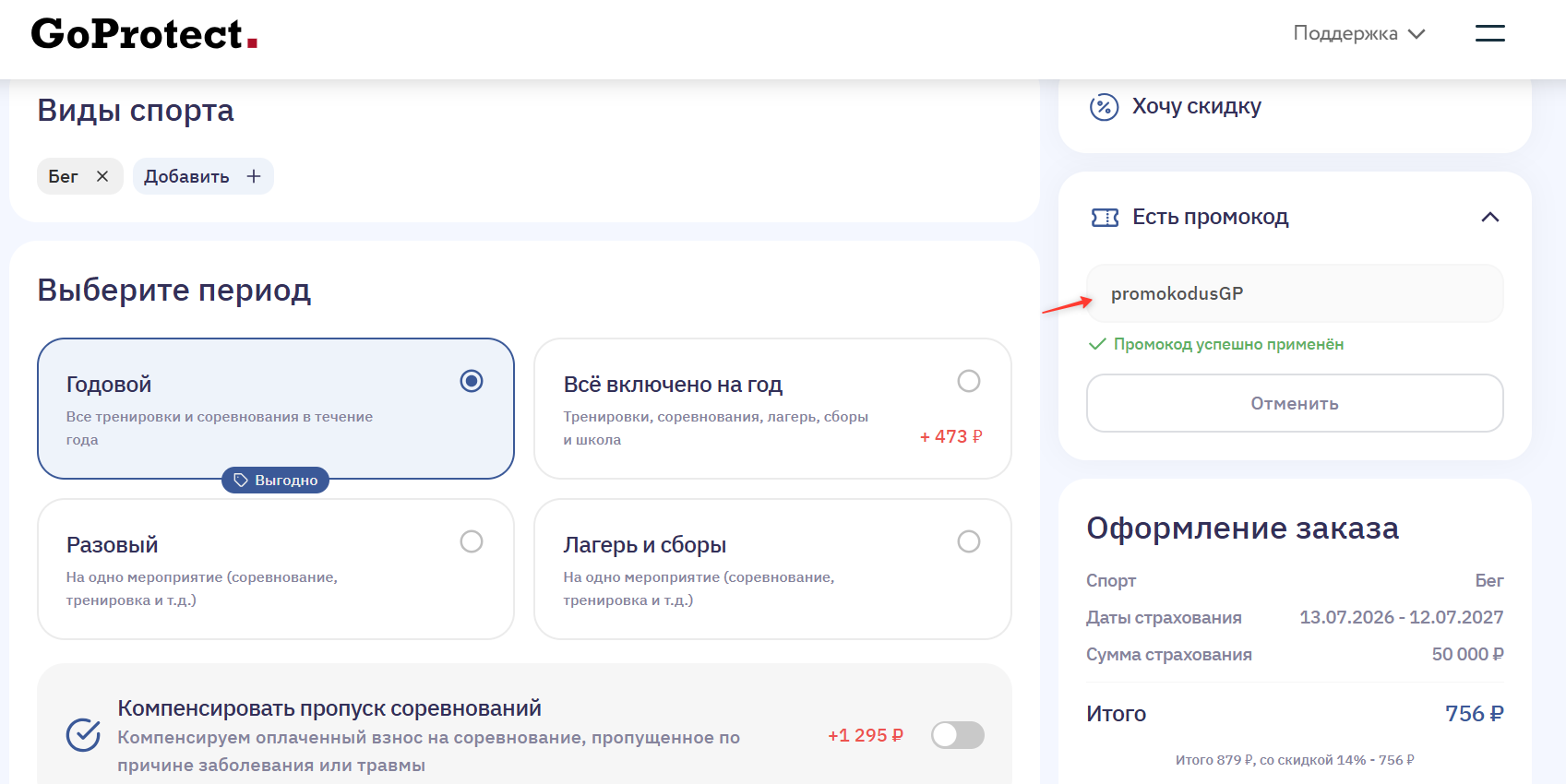
Task: Click the Отменить promo code button
Action: 1295,403
